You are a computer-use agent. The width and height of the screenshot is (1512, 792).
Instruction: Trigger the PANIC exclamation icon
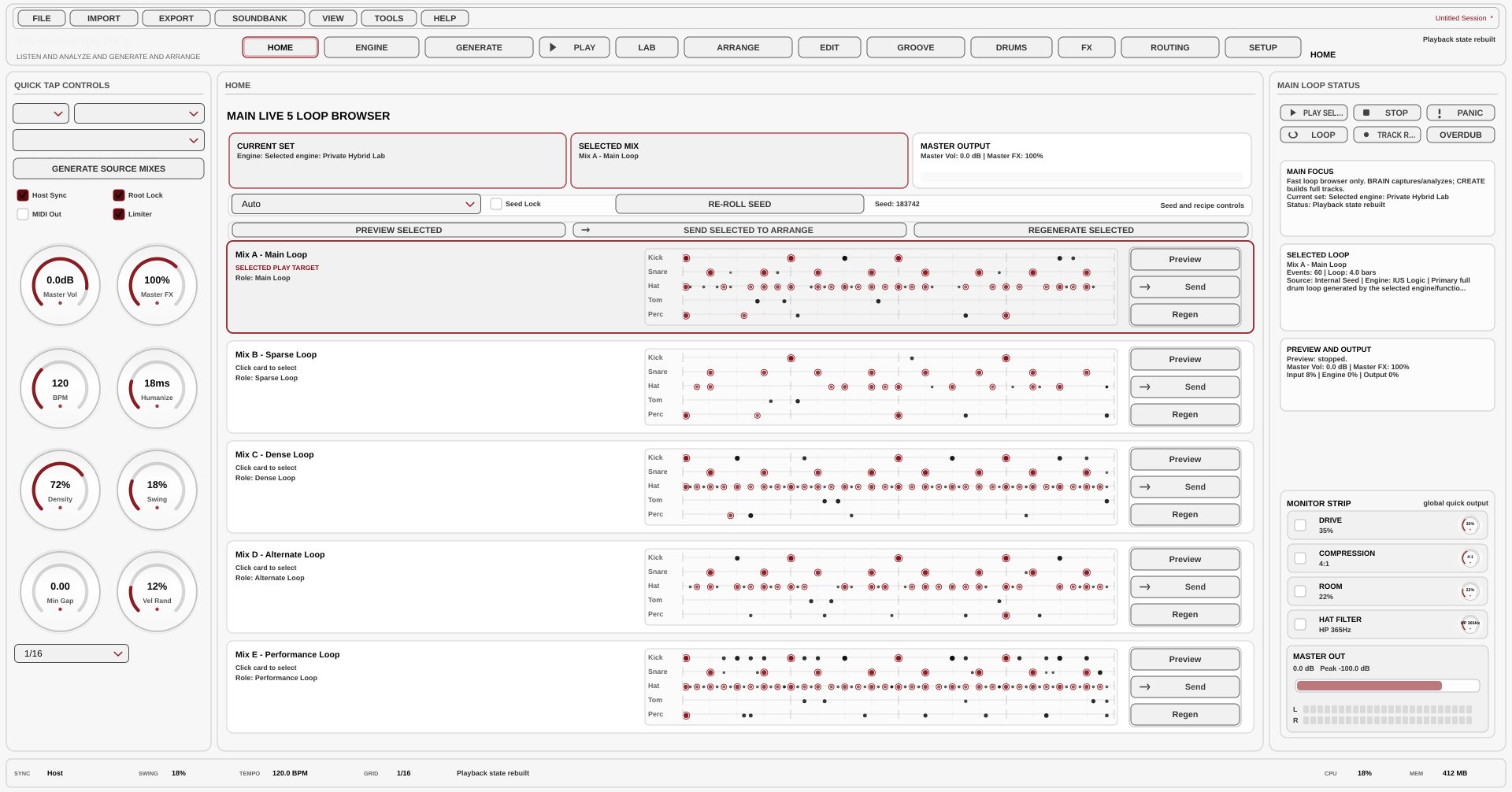click(x=1440, y=113)
